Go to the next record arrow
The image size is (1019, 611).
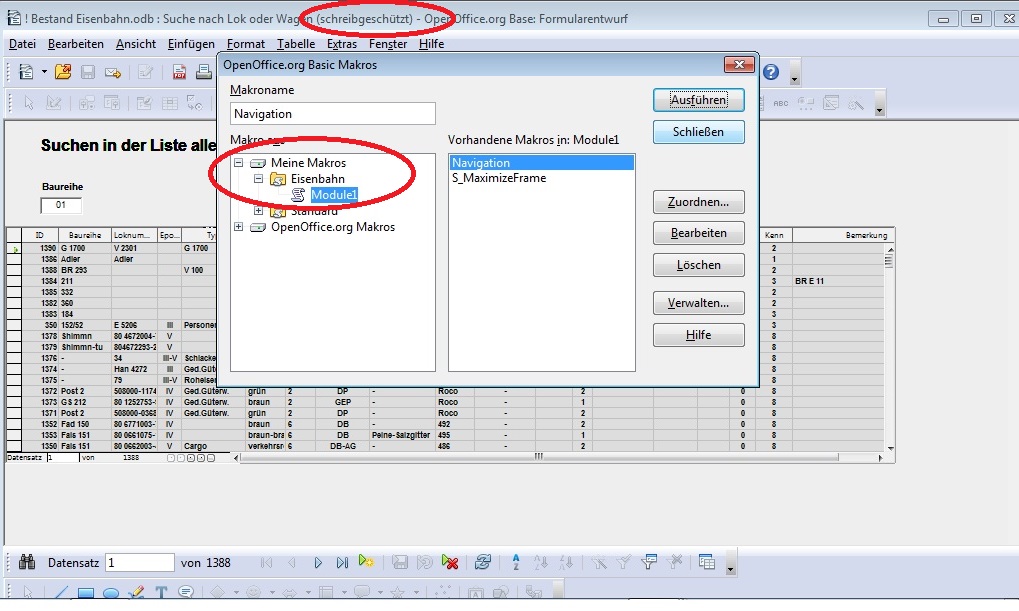318,563
